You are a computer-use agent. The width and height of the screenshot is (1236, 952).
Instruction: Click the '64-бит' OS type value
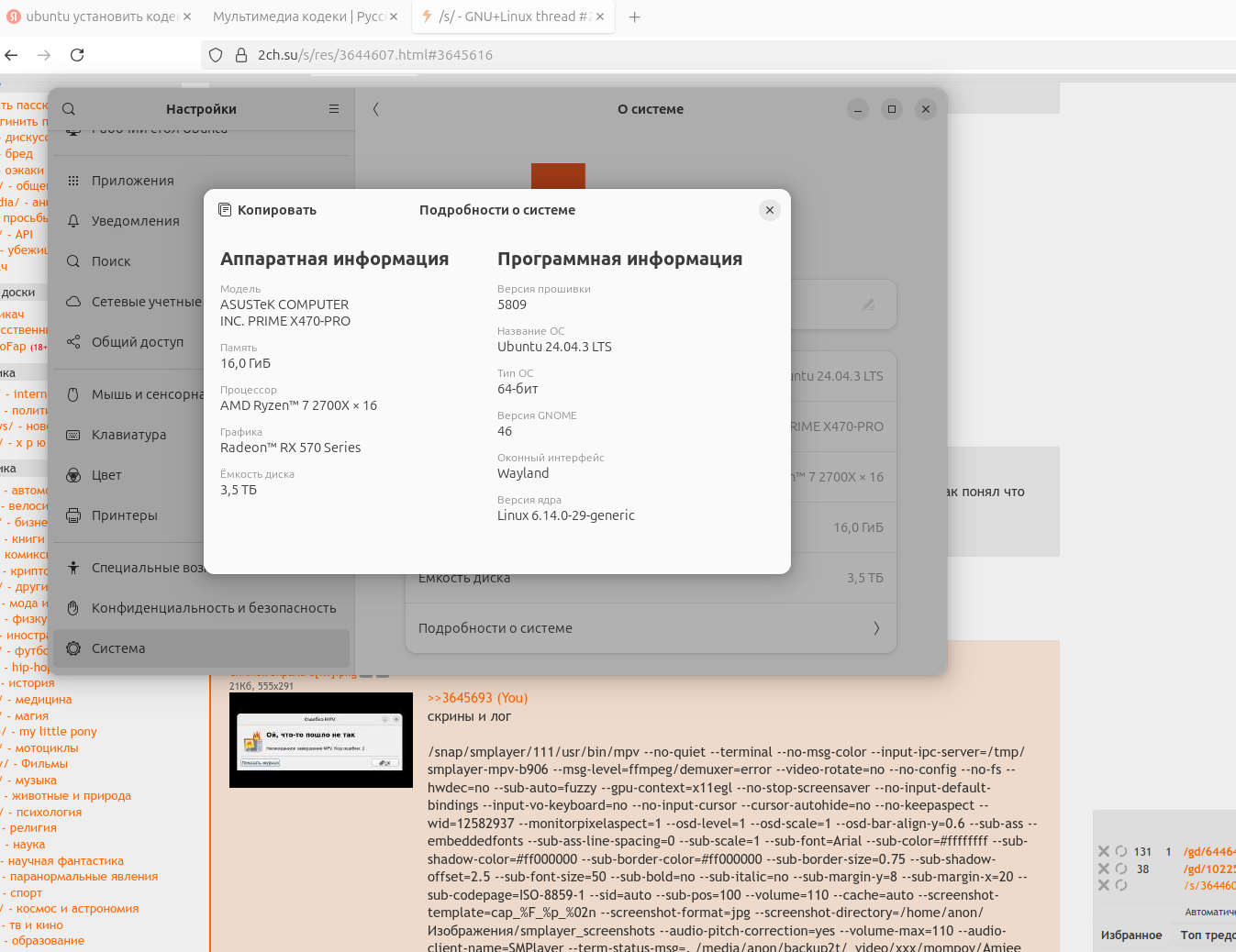click(x=518, y=389)
